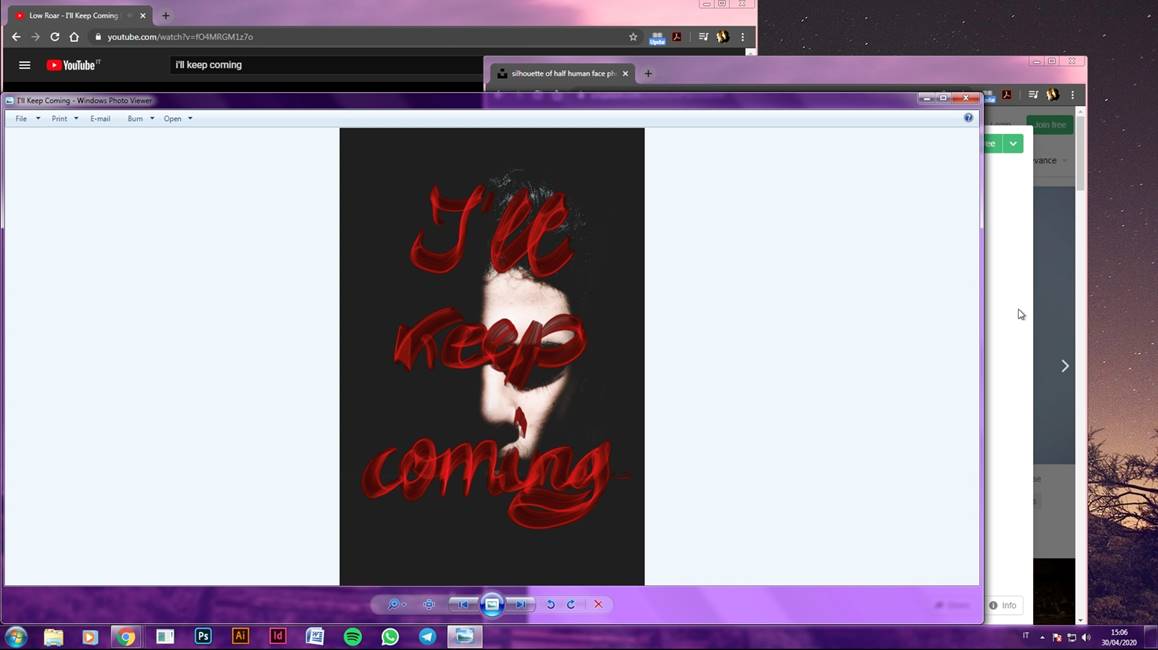Open Photoshop from the taskbar
The height and width of the screenshot is (650, 1158).
click(x=203, y=636)
